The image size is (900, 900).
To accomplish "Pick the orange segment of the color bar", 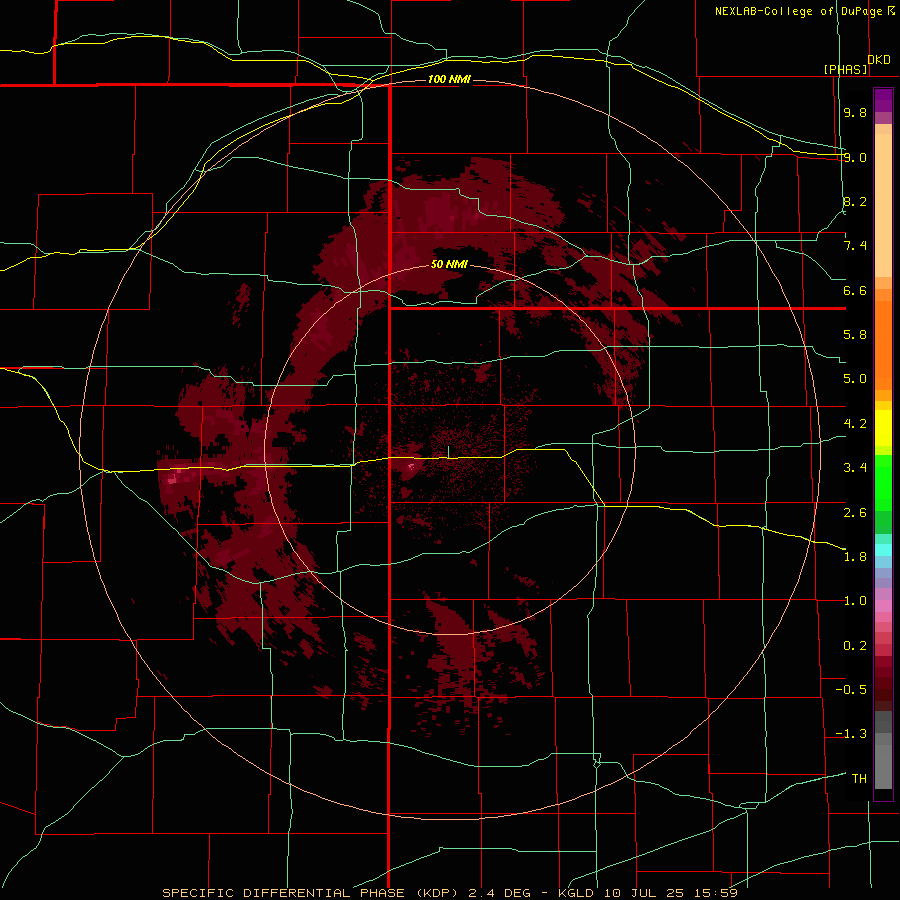I will 883,346.
